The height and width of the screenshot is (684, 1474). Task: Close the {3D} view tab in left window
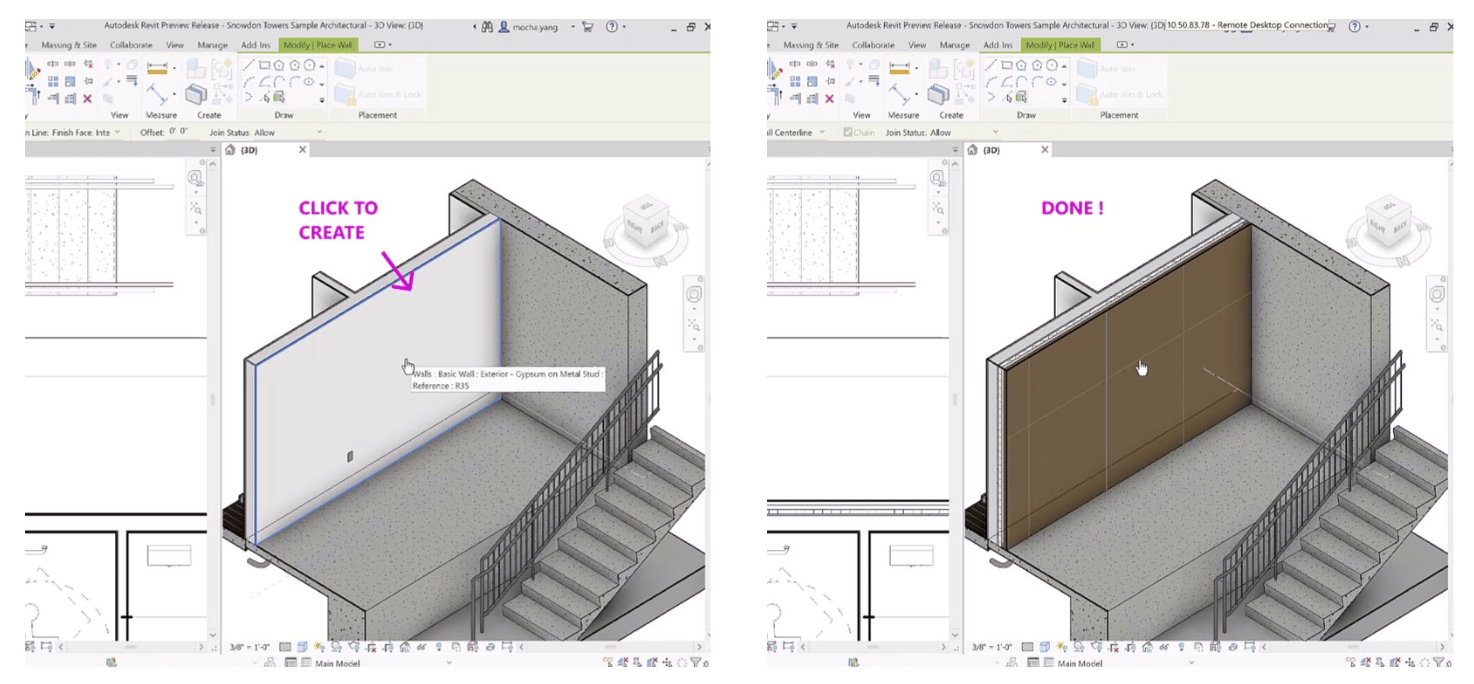(303, 150)
